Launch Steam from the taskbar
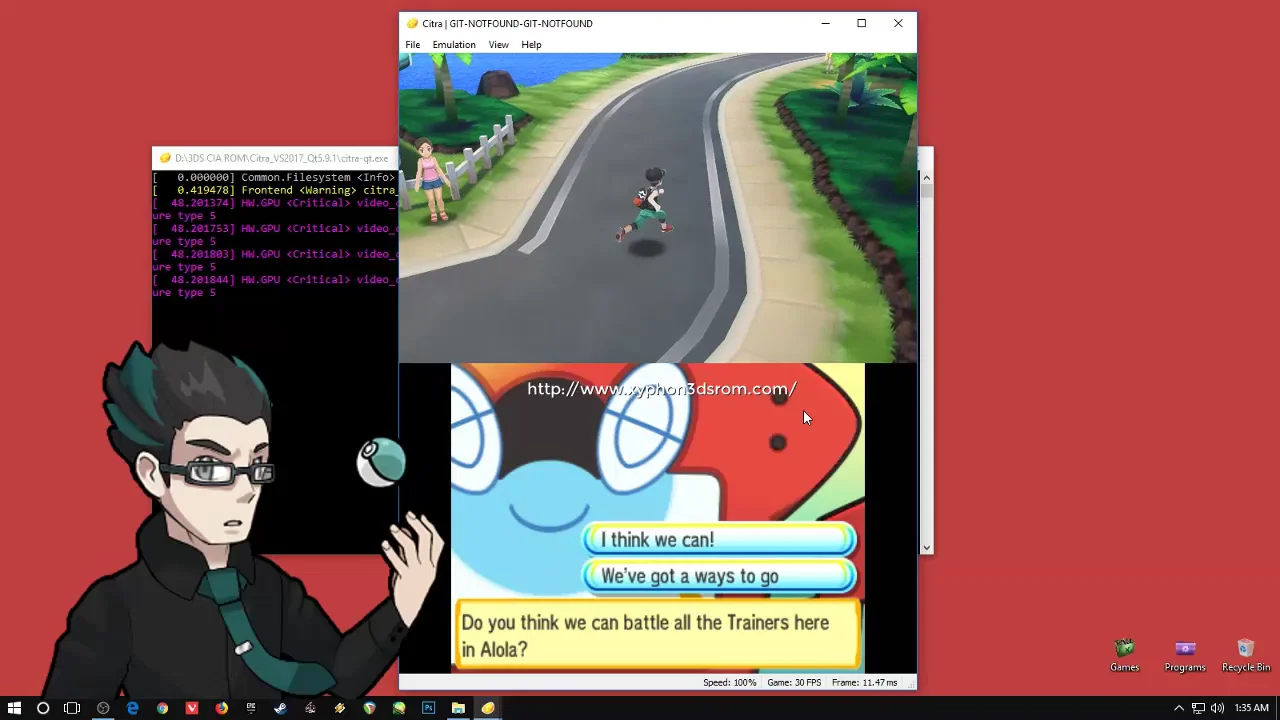This screenshot has height=720, width=1280. click(280, 708)
